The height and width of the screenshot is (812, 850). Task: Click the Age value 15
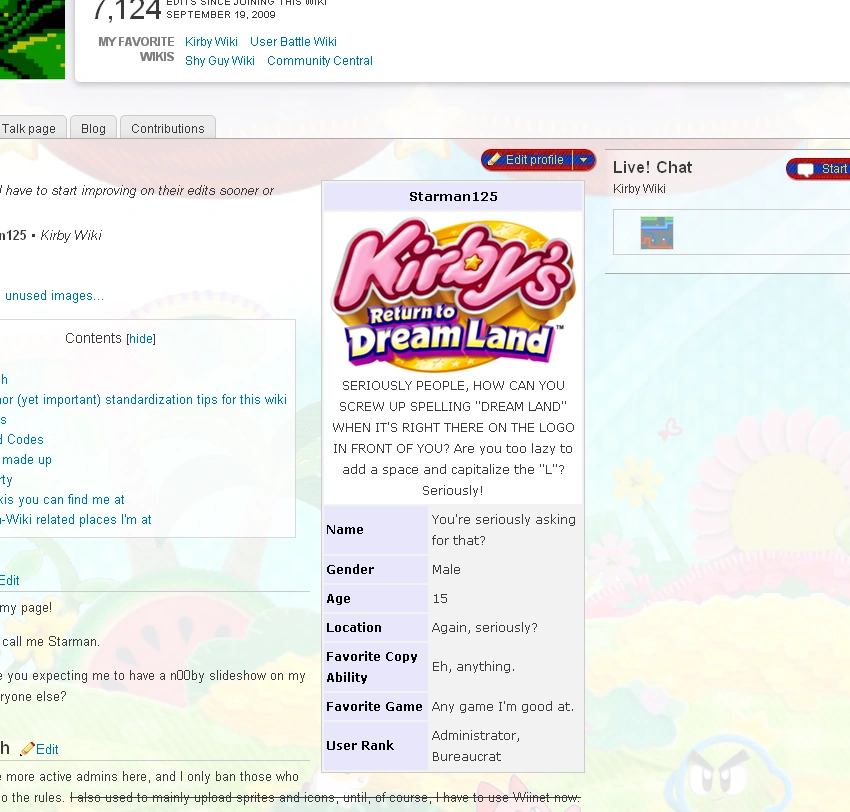(x=440, y=598)
